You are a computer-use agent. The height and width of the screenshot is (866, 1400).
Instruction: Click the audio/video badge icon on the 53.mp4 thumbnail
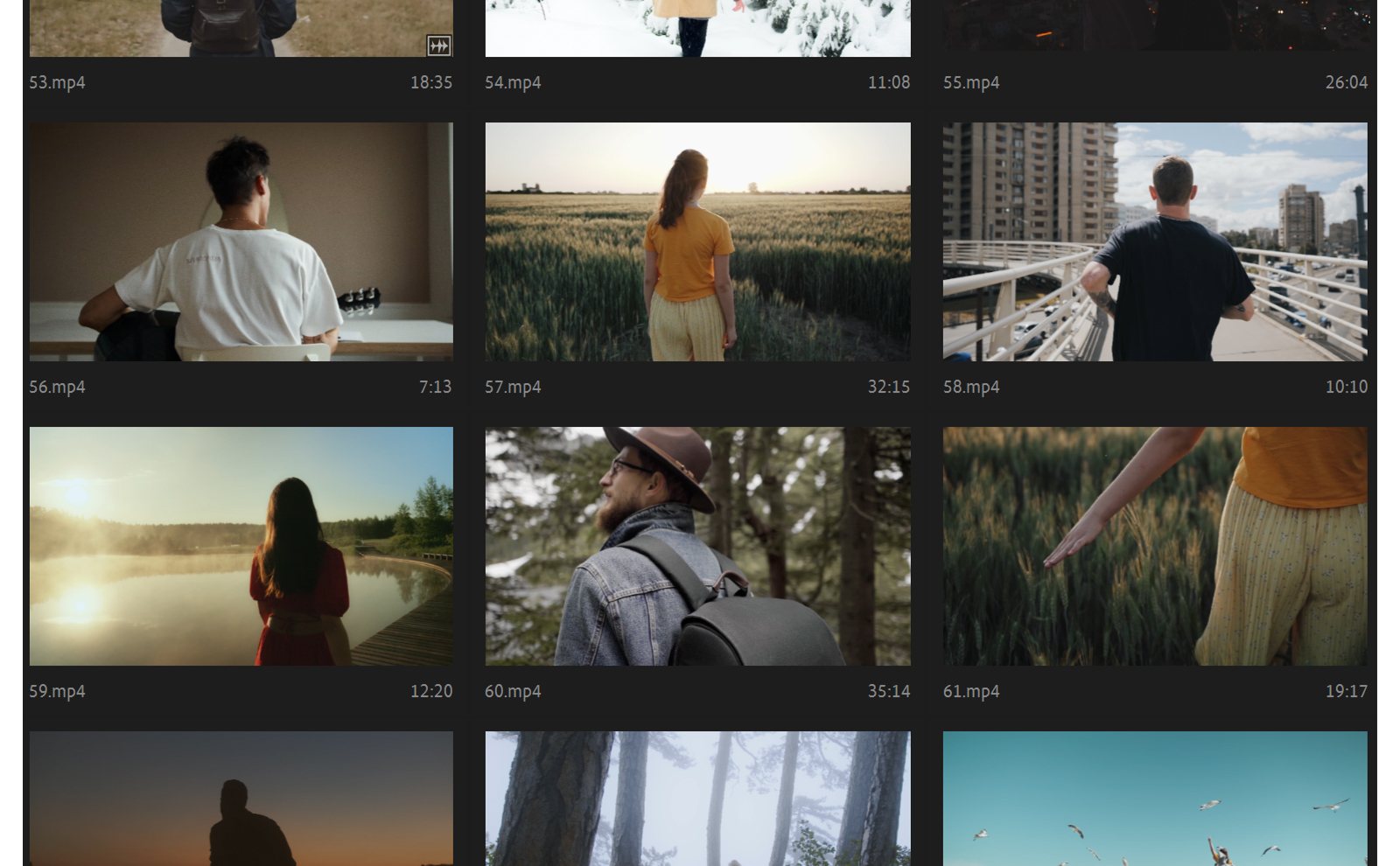438,45
